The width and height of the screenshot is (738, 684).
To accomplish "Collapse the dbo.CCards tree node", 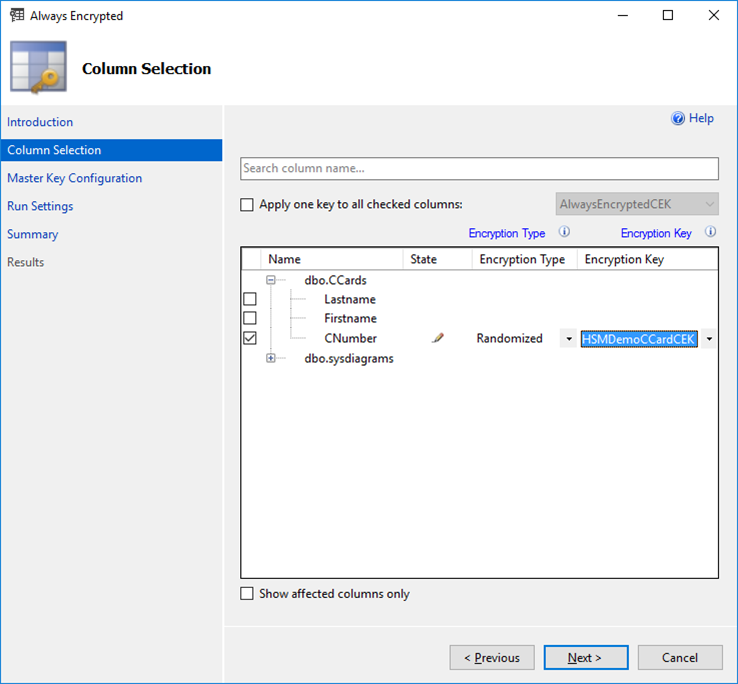I will coord(271,280).
